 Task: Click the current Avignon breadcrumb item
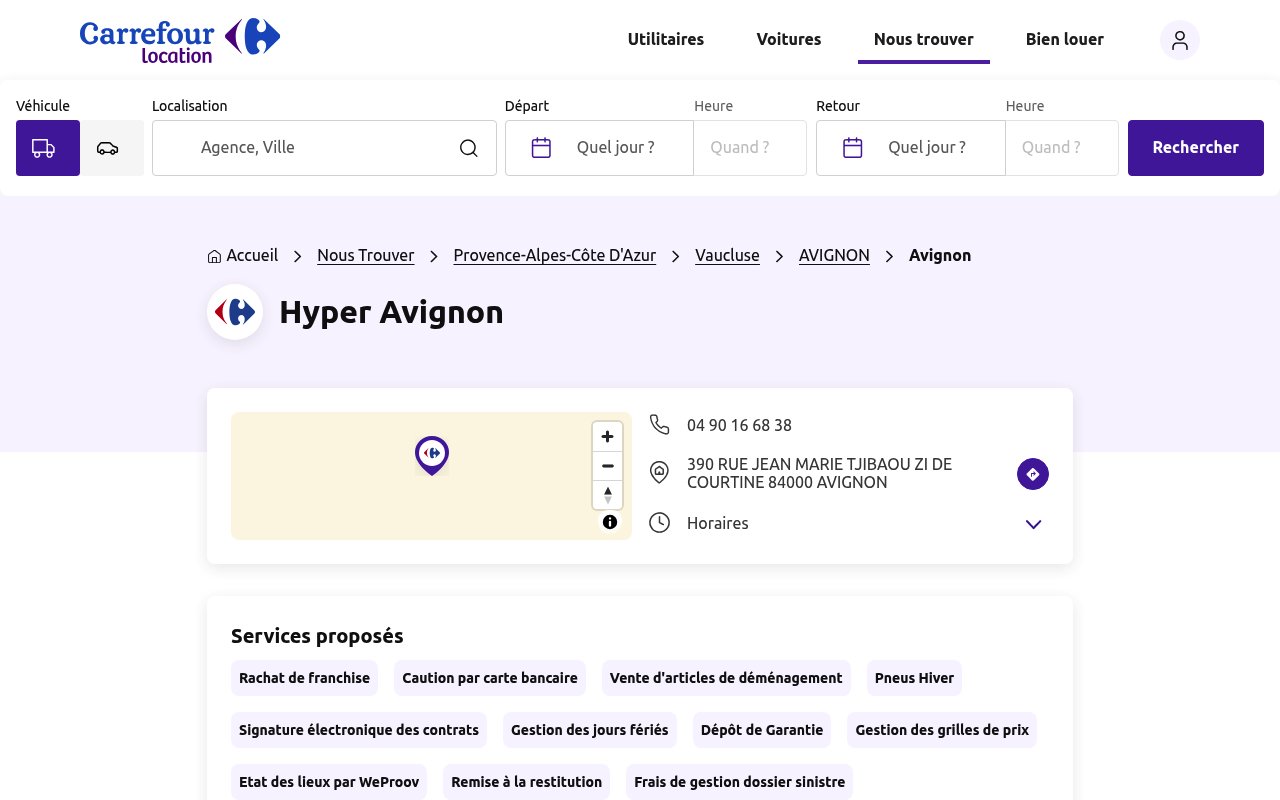pos(940,256)
